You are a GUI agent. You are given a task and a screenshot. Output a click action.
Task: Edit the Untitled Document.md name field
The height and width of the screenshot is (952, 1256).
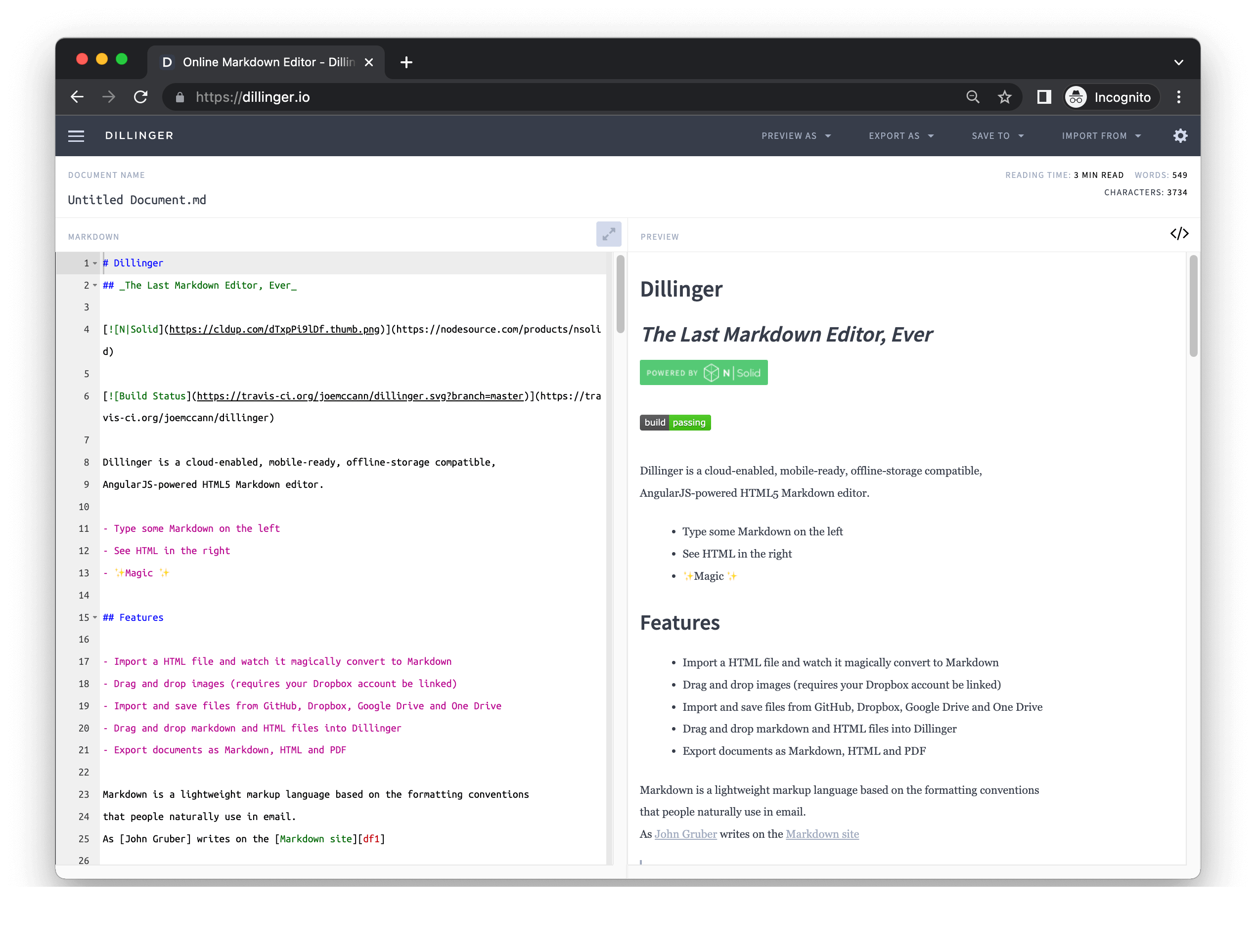tap(137, 200)
